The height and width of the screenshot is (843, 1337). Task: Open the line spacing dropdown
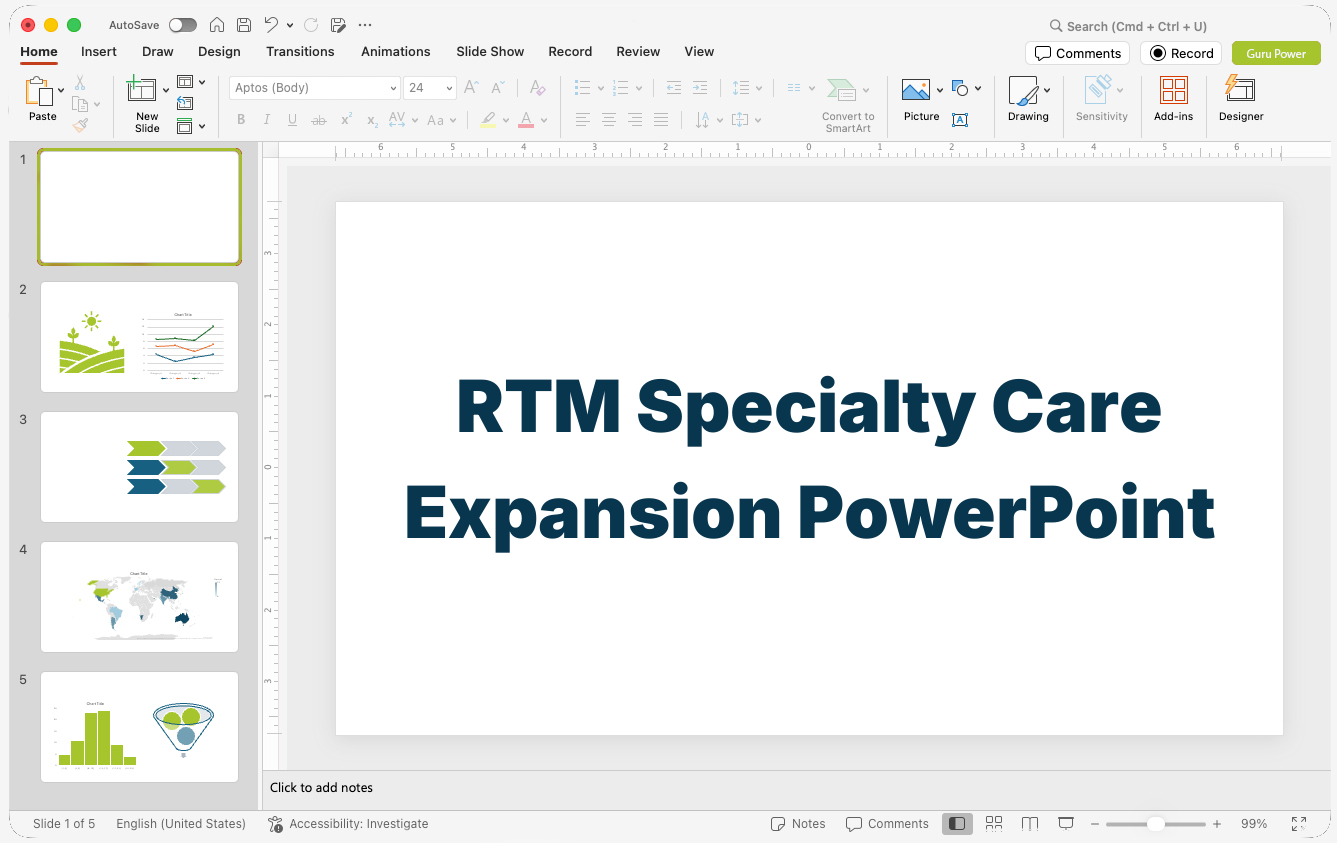pos(746,88)
